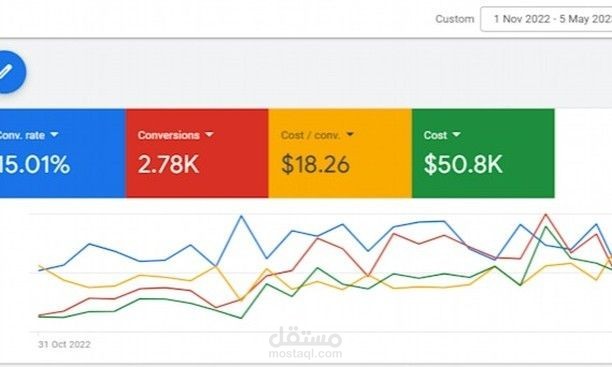This screenshot has height=367, width=612.
Task: Click the $50.8K cost value
Action: (x=463, y=164)
